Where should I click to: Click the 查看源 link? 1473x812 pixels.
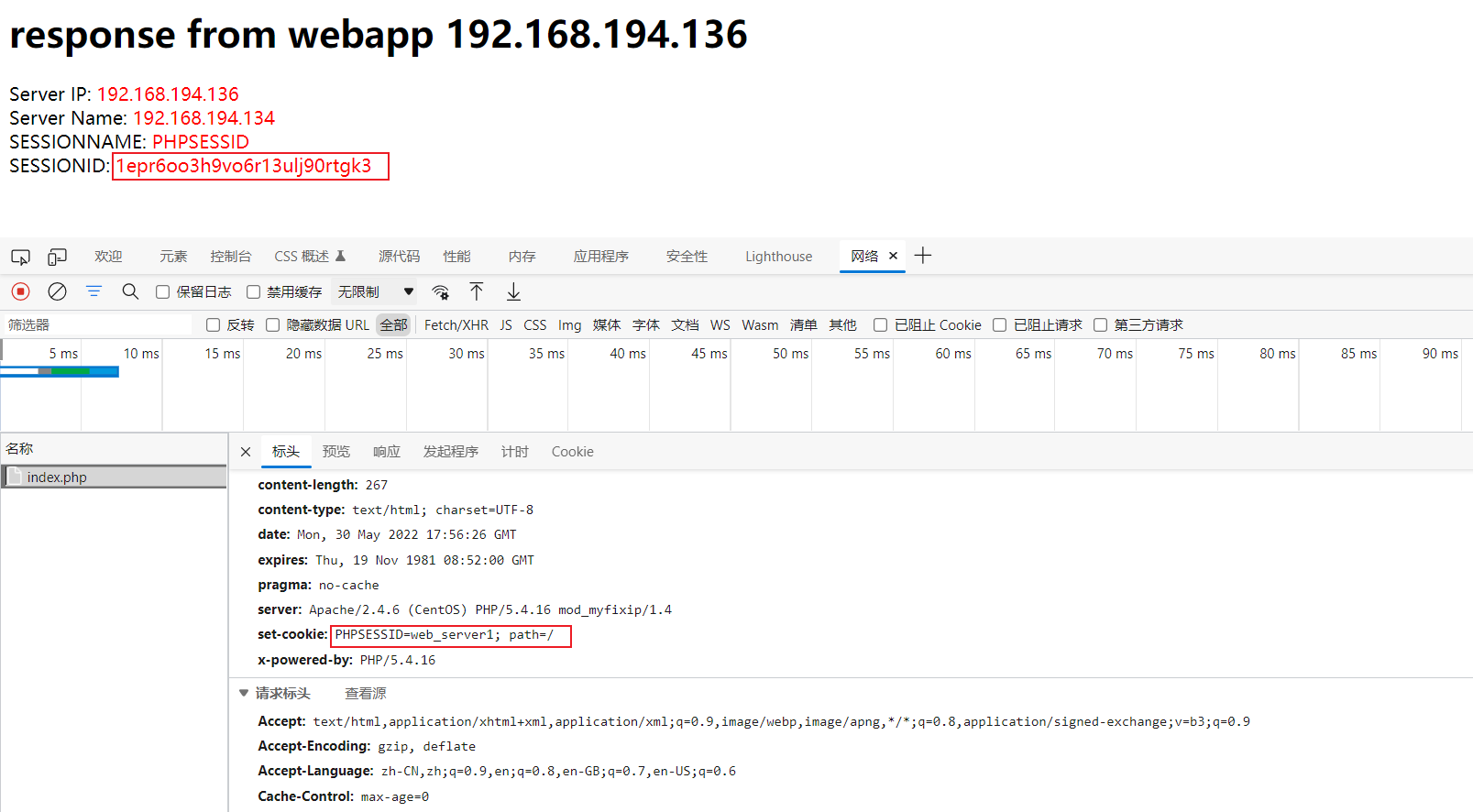click(366, 694)
